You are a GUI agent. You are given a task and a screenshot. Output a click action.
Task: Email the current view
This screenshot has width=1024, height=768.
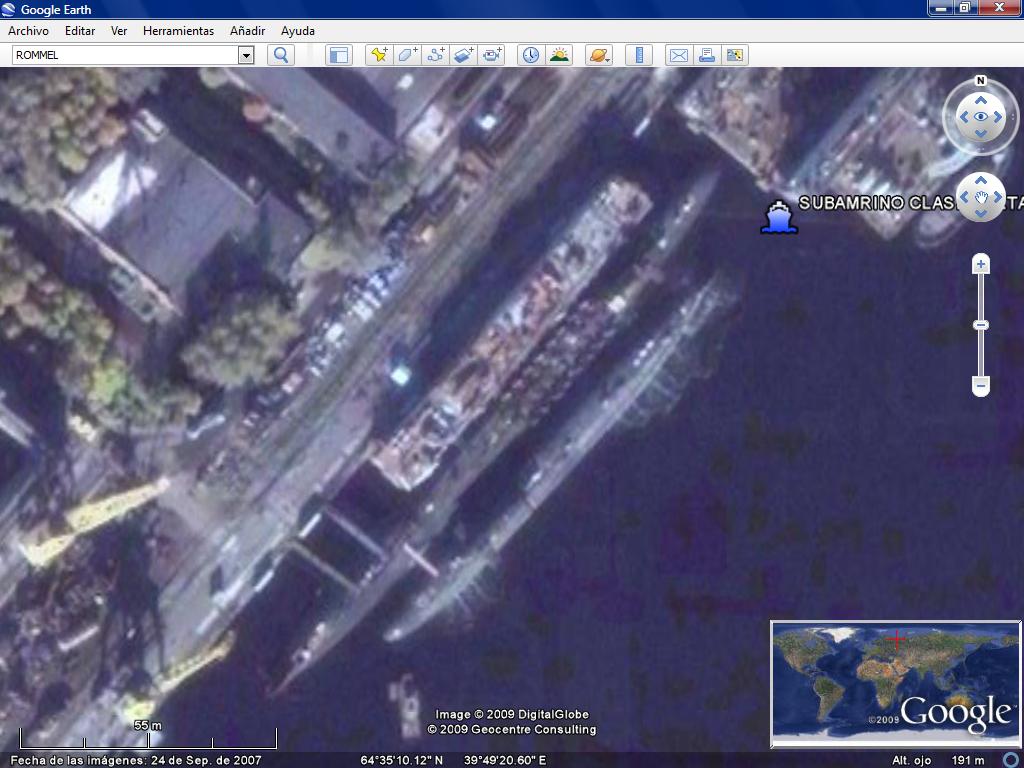click(x=679, y=55)
